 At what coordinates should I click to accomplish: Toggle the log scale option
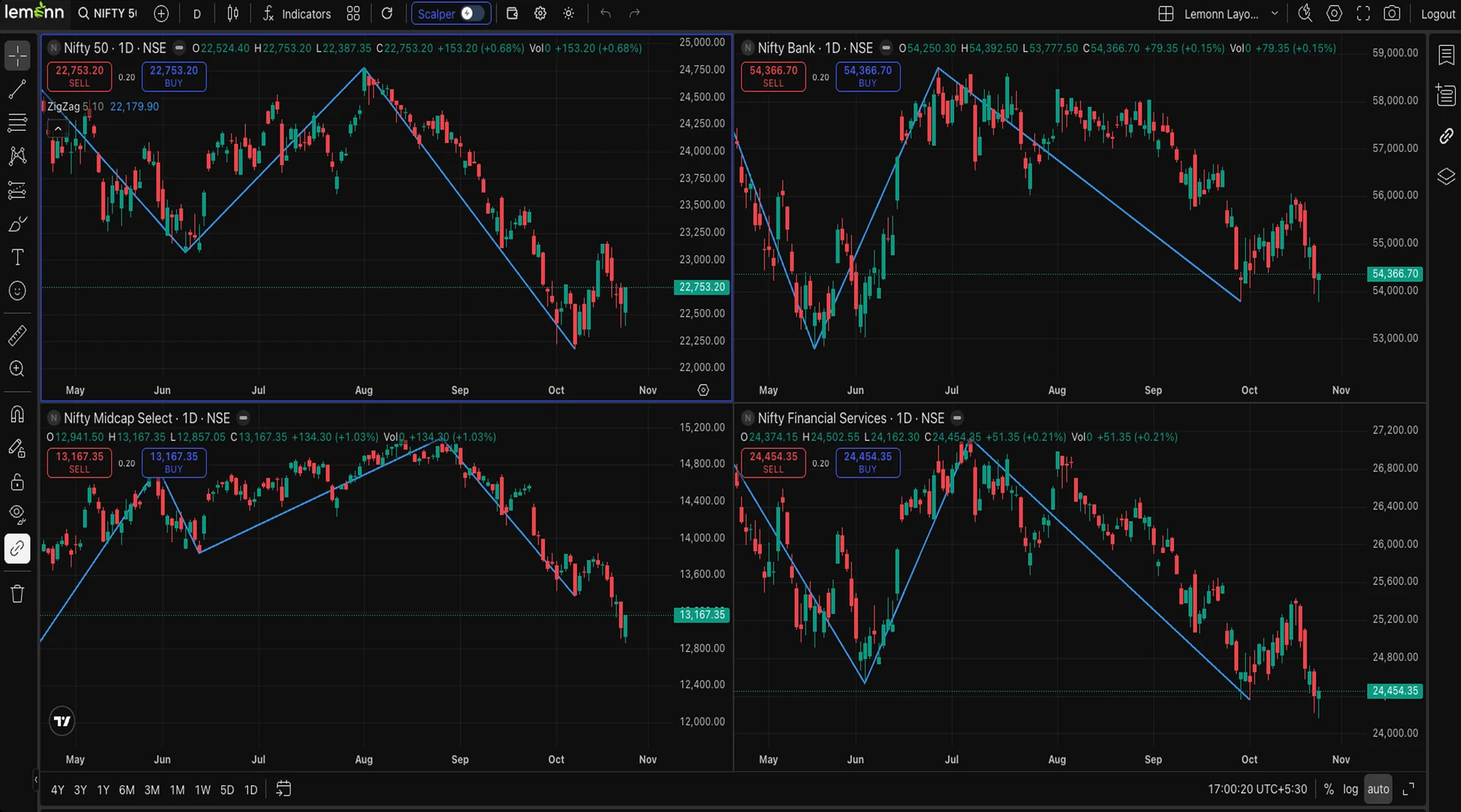1351,789
